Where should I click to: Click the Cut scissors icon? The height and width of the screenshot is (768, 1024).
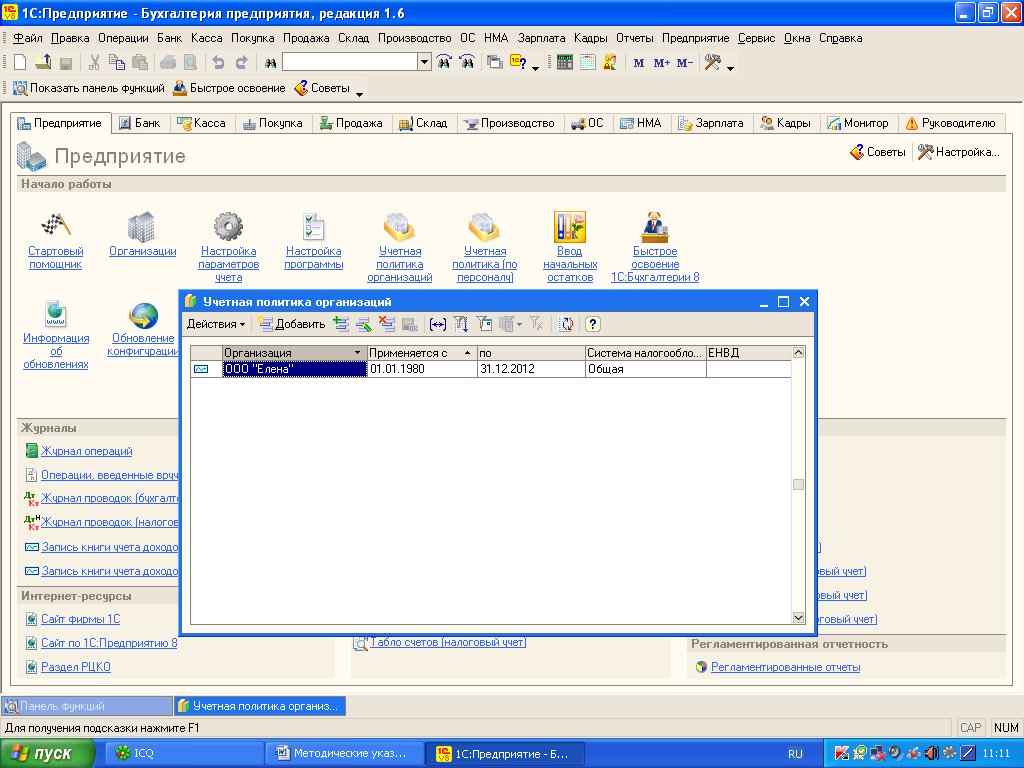94,63
